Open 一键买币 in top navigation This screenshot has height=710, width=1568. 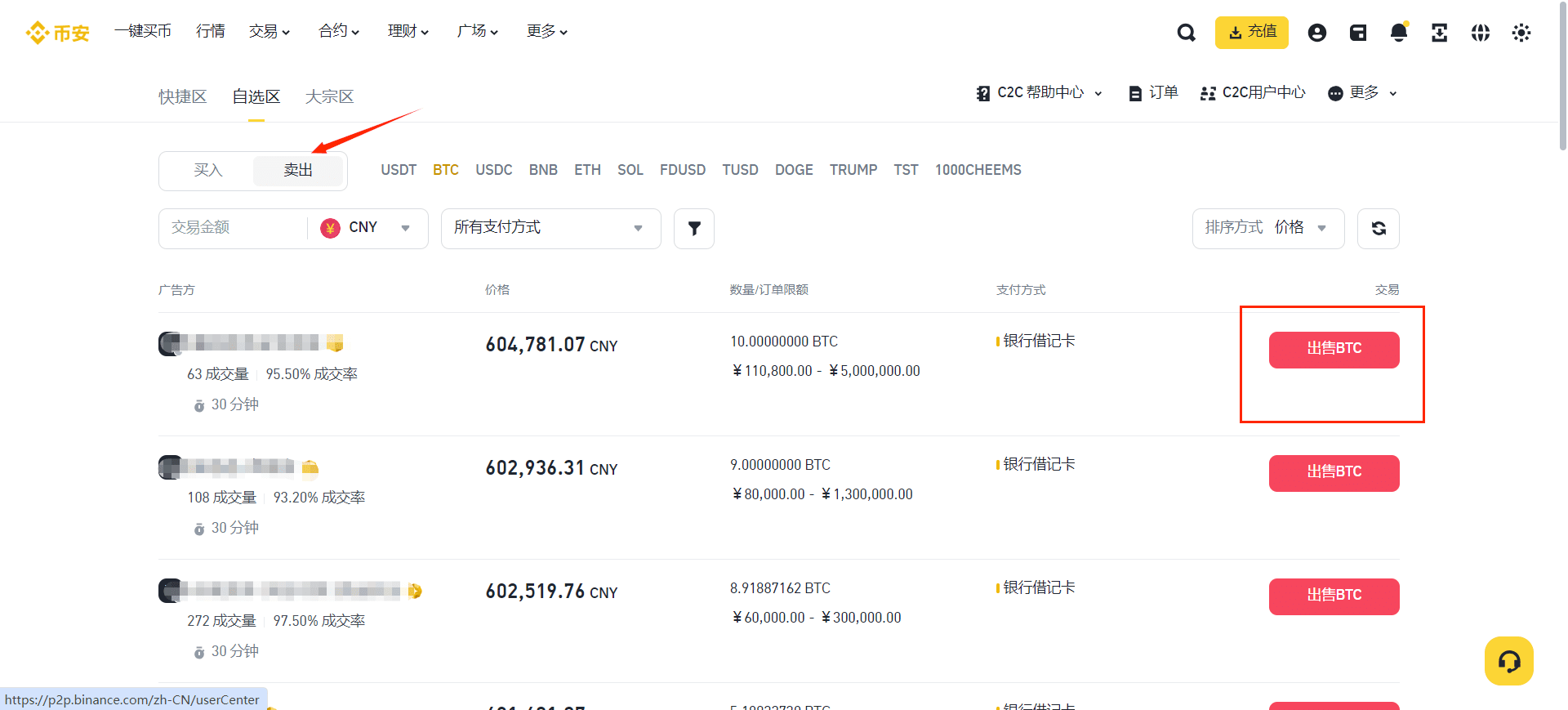point(143,31)
